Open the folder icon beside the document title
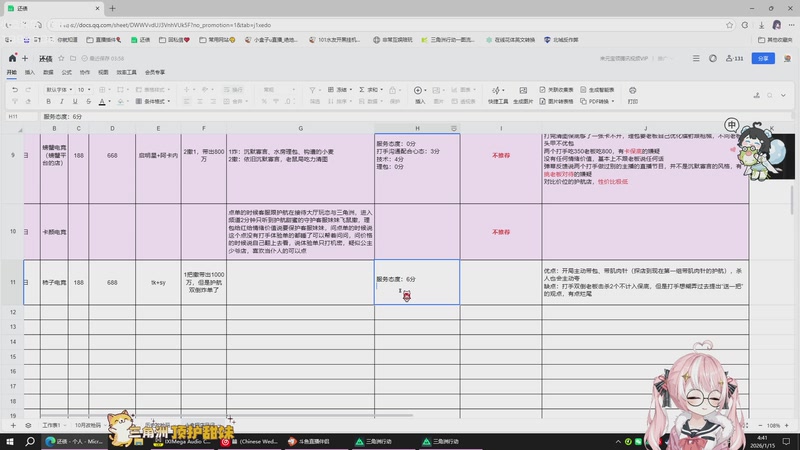The image size is (800, 450). pyautogui.click(x=73, y=58)
